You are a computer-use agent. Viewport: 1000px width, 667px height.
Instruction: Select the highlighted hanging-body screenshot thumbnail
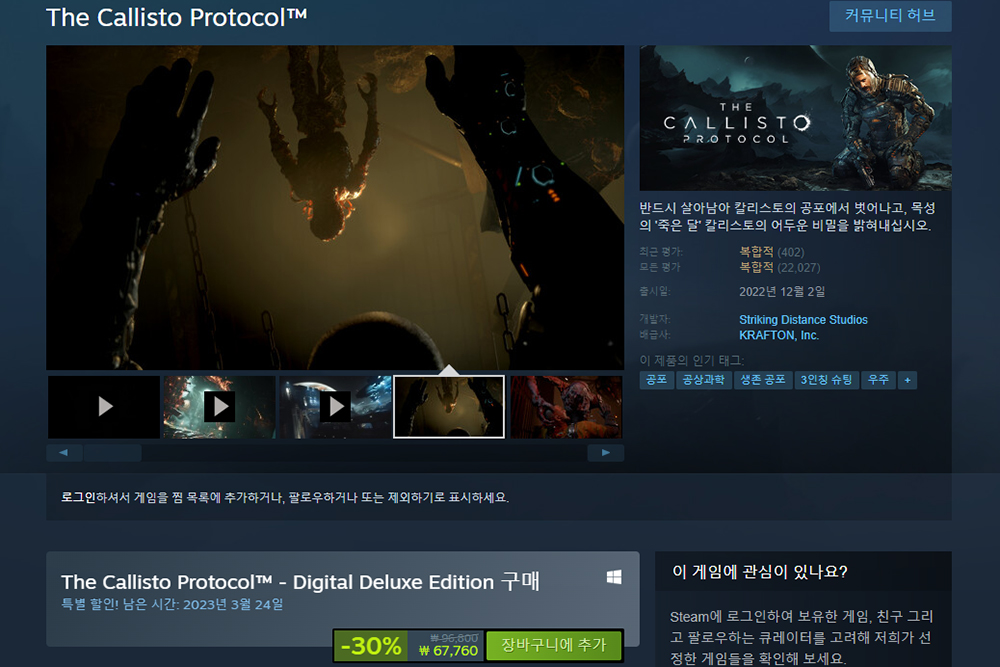coord(449,406)
